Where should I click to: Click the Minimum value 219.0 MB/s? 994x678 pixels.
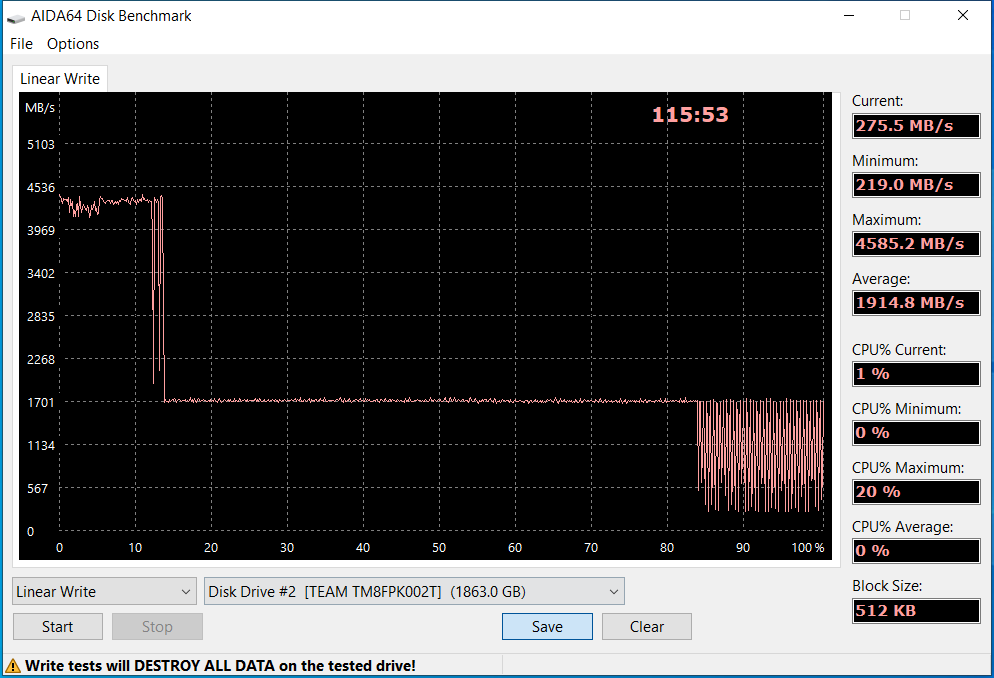[x=916, y=184]
